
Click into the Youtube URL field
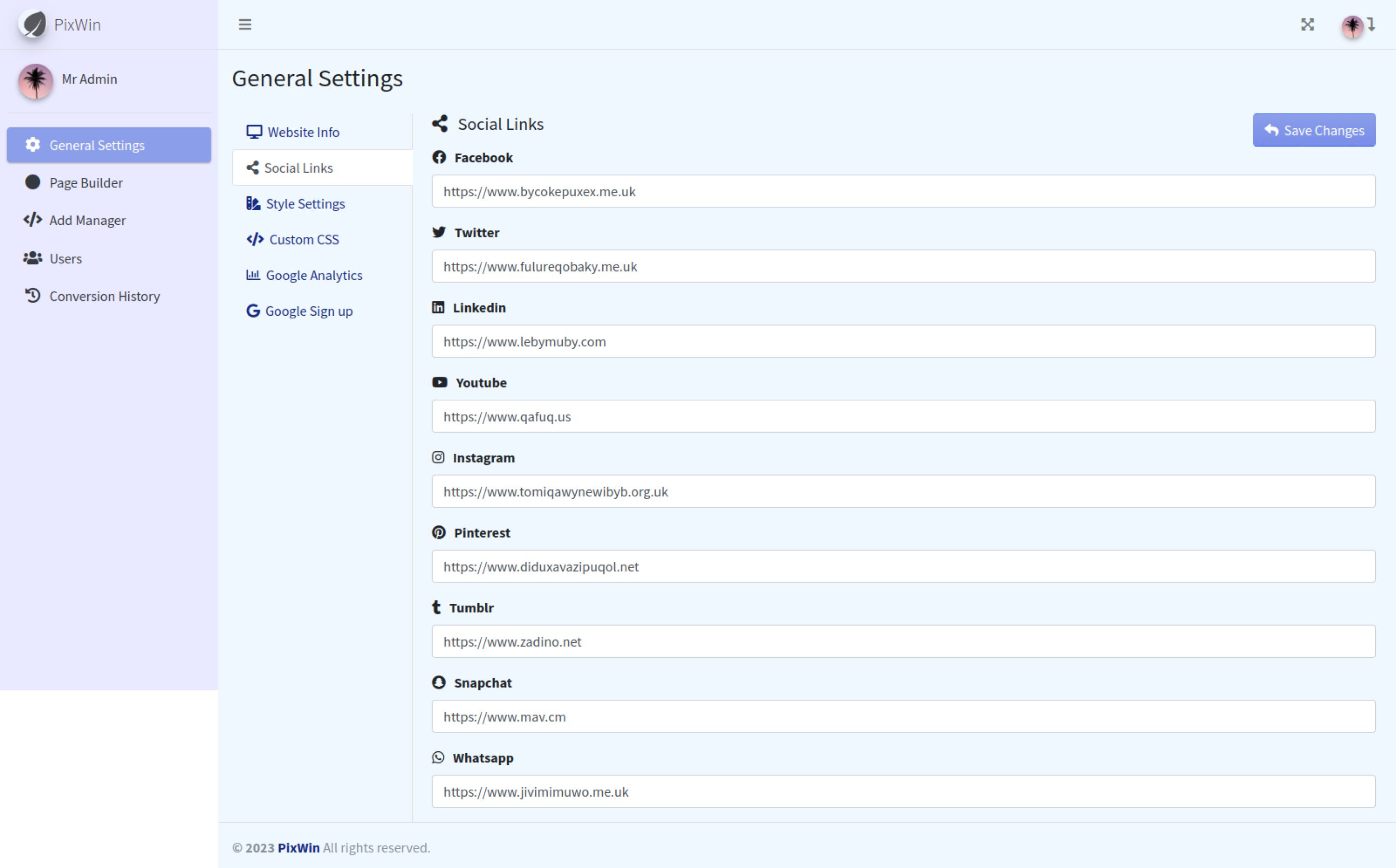click(x=903, y=417)
